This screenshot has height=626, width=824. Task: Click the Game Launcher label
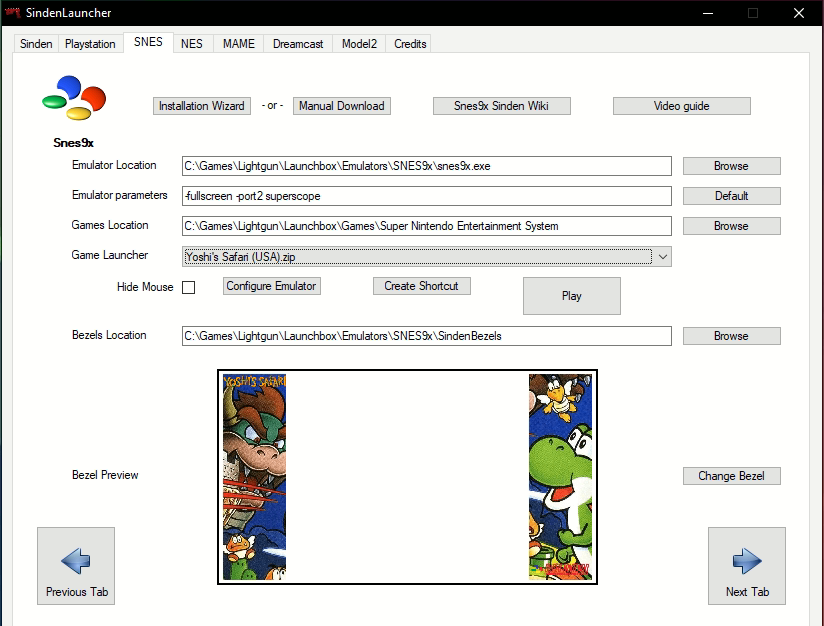110,255
